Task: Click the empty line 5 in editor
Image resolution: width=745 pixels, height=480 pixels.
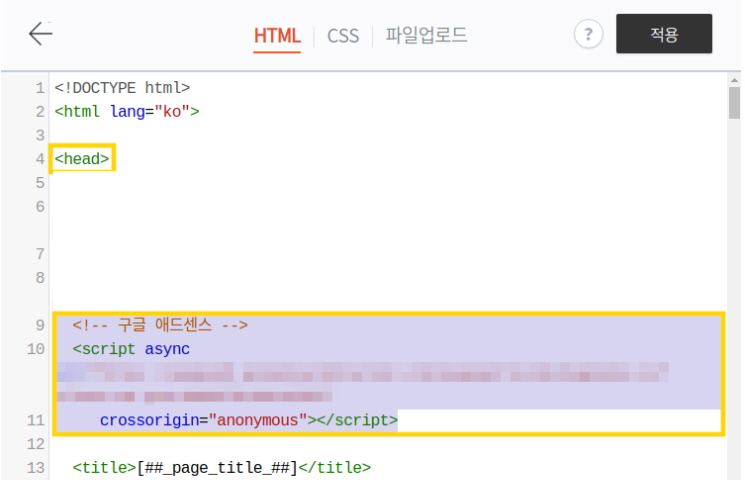Action: pos(389,183)
